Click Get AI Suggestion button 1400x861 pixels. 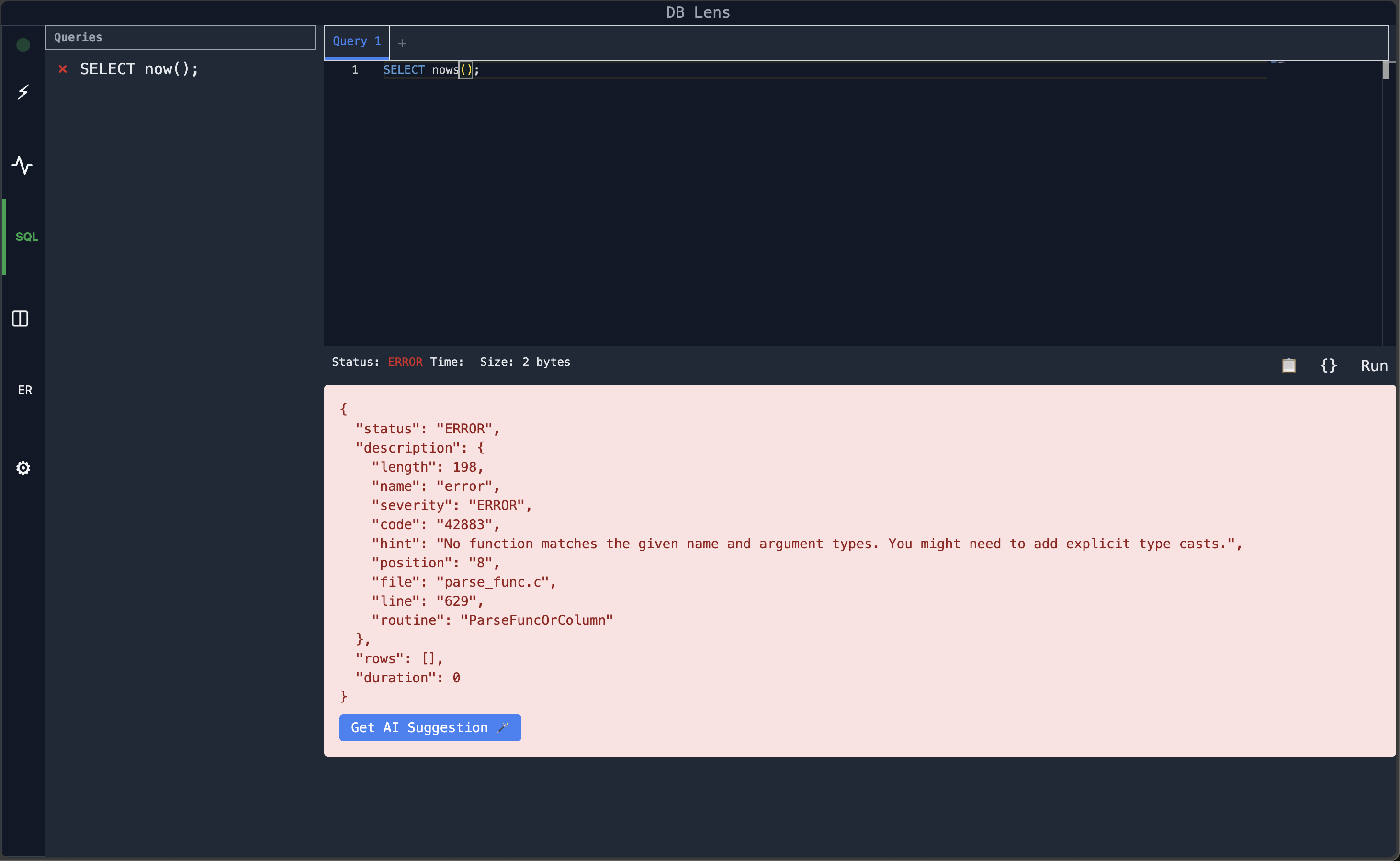(430, 727)
